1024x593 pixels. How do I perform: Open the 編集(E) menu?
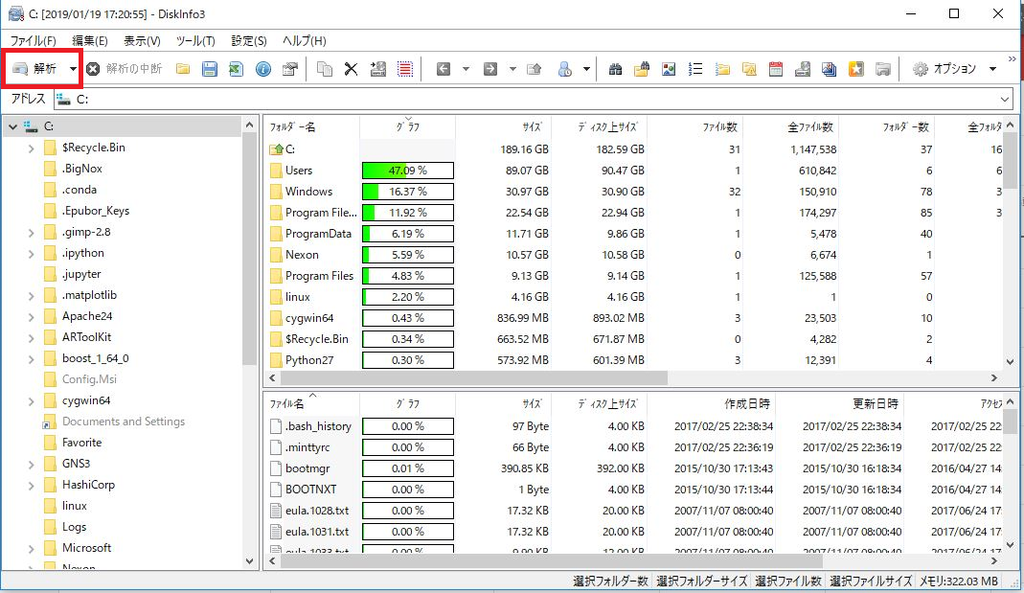coord(89,40)
